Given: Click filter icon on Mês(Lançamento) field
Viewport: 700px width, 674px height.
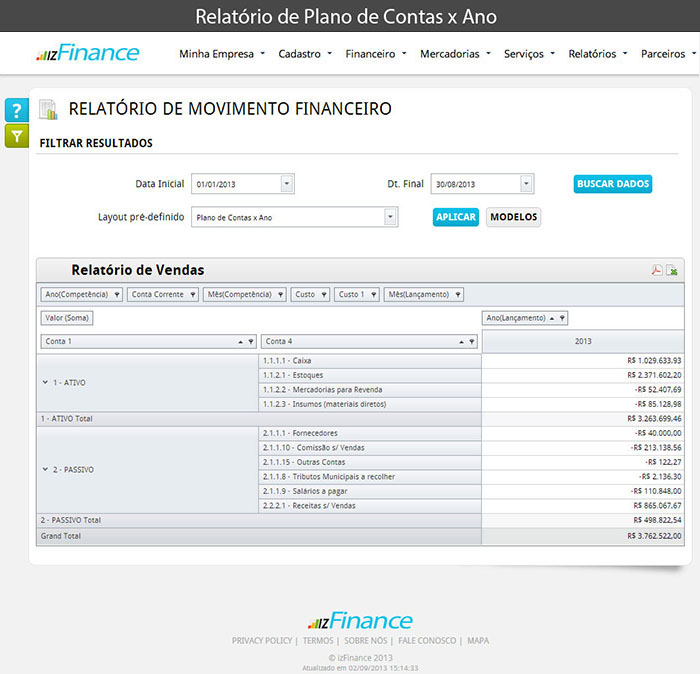Looking at the screenshot, I should 458,295.
